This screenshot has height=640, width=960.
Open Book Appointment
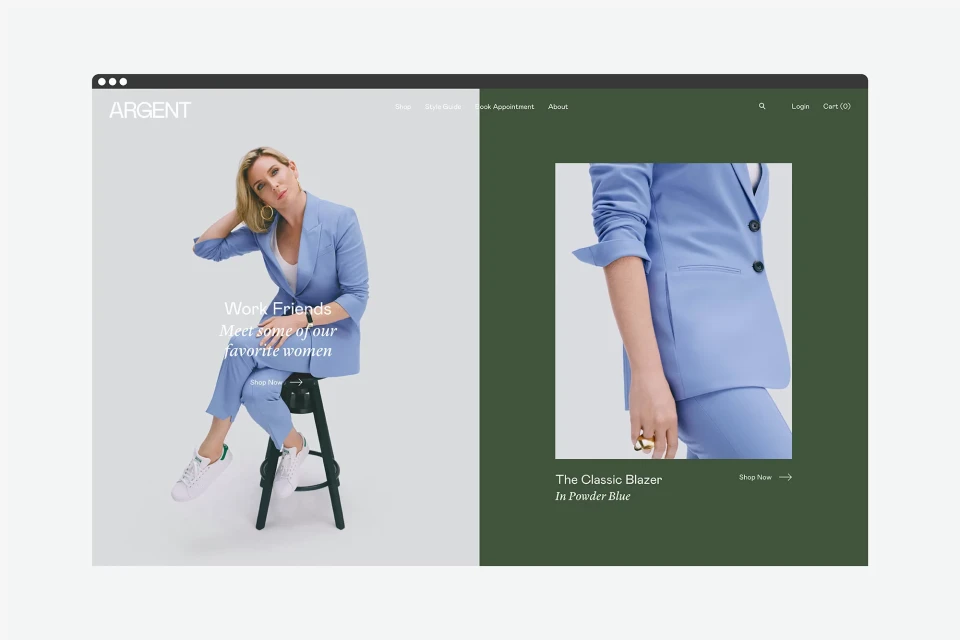[x=505, y=106]
